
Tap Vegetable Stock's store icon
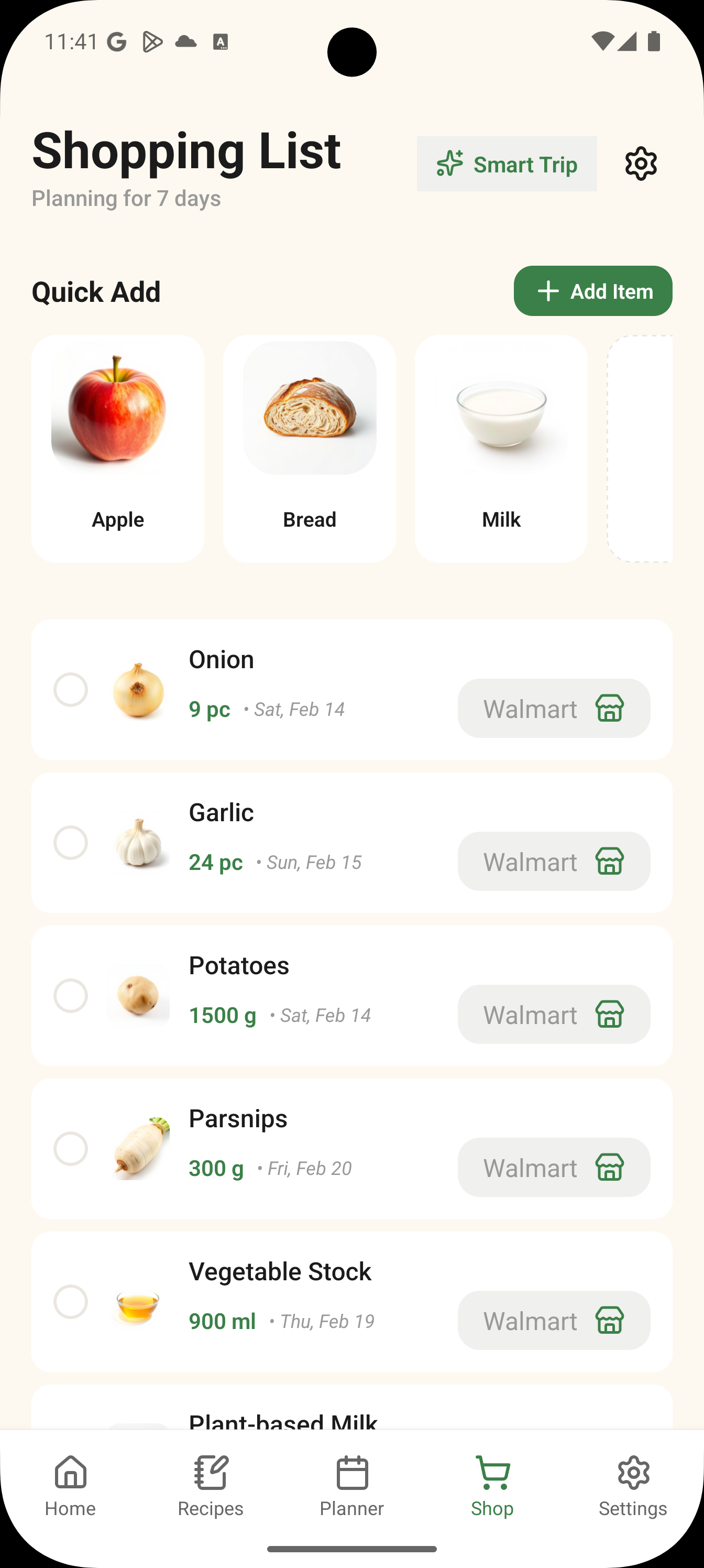tap(610, 1321)
